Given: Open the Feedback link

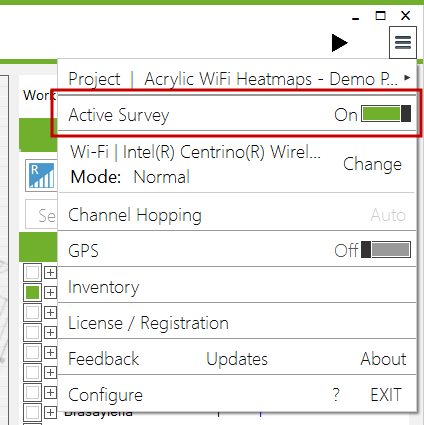Looking at the screenshot, I should coord(103,359).
